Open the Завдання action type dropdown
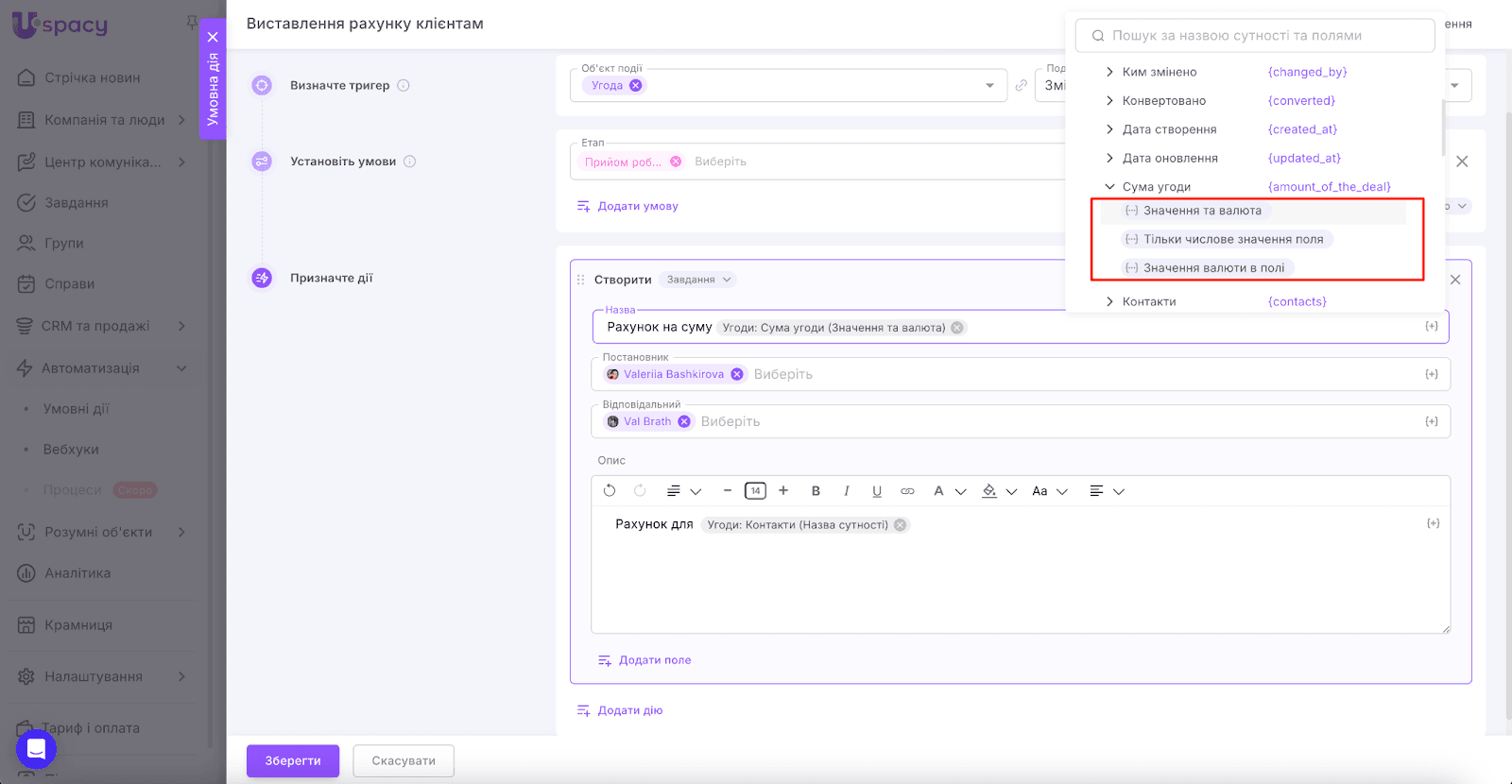 click(x=698, y=280)
